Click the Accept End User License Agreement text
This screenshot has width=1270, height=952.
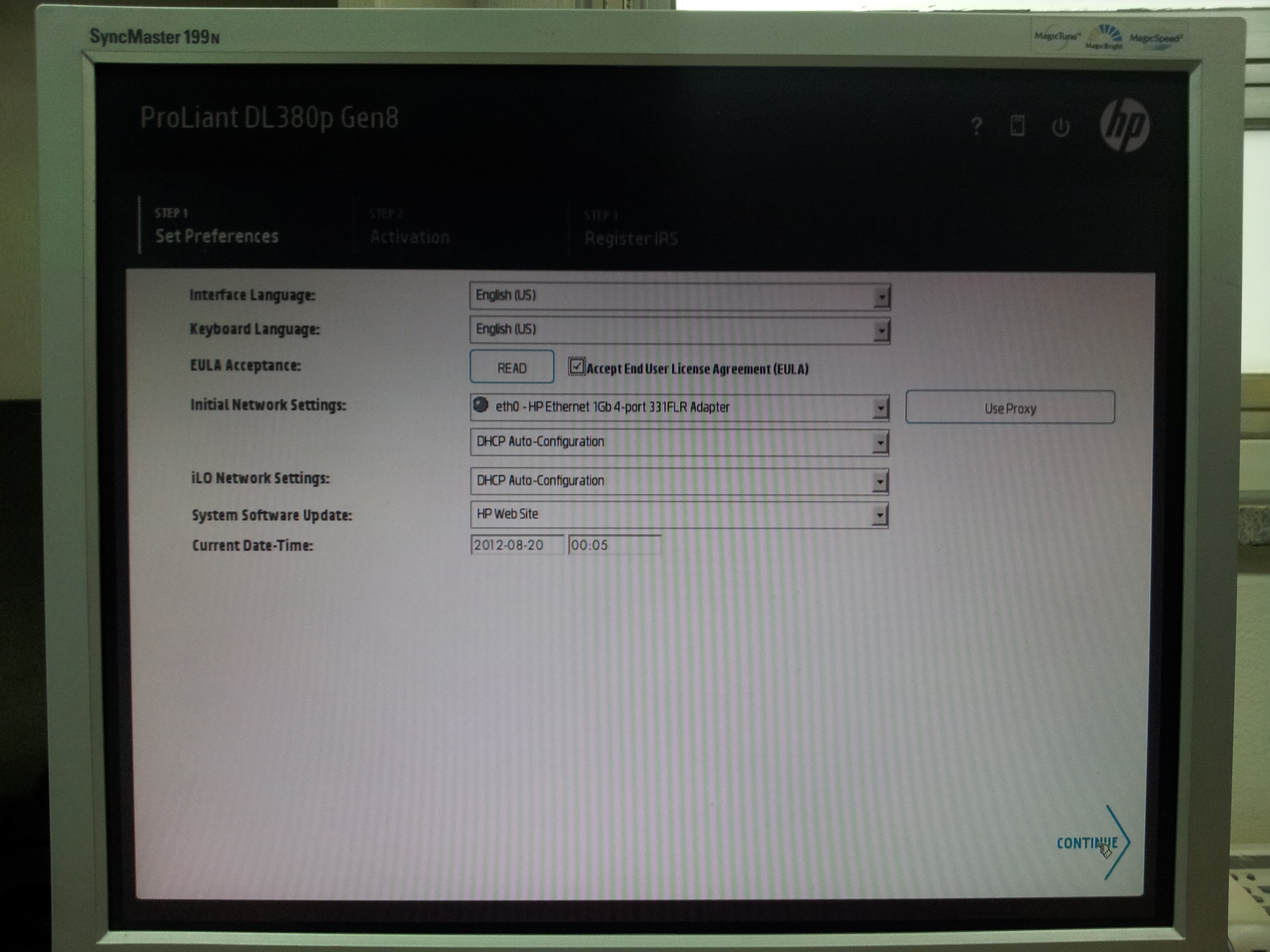[697, 369]
